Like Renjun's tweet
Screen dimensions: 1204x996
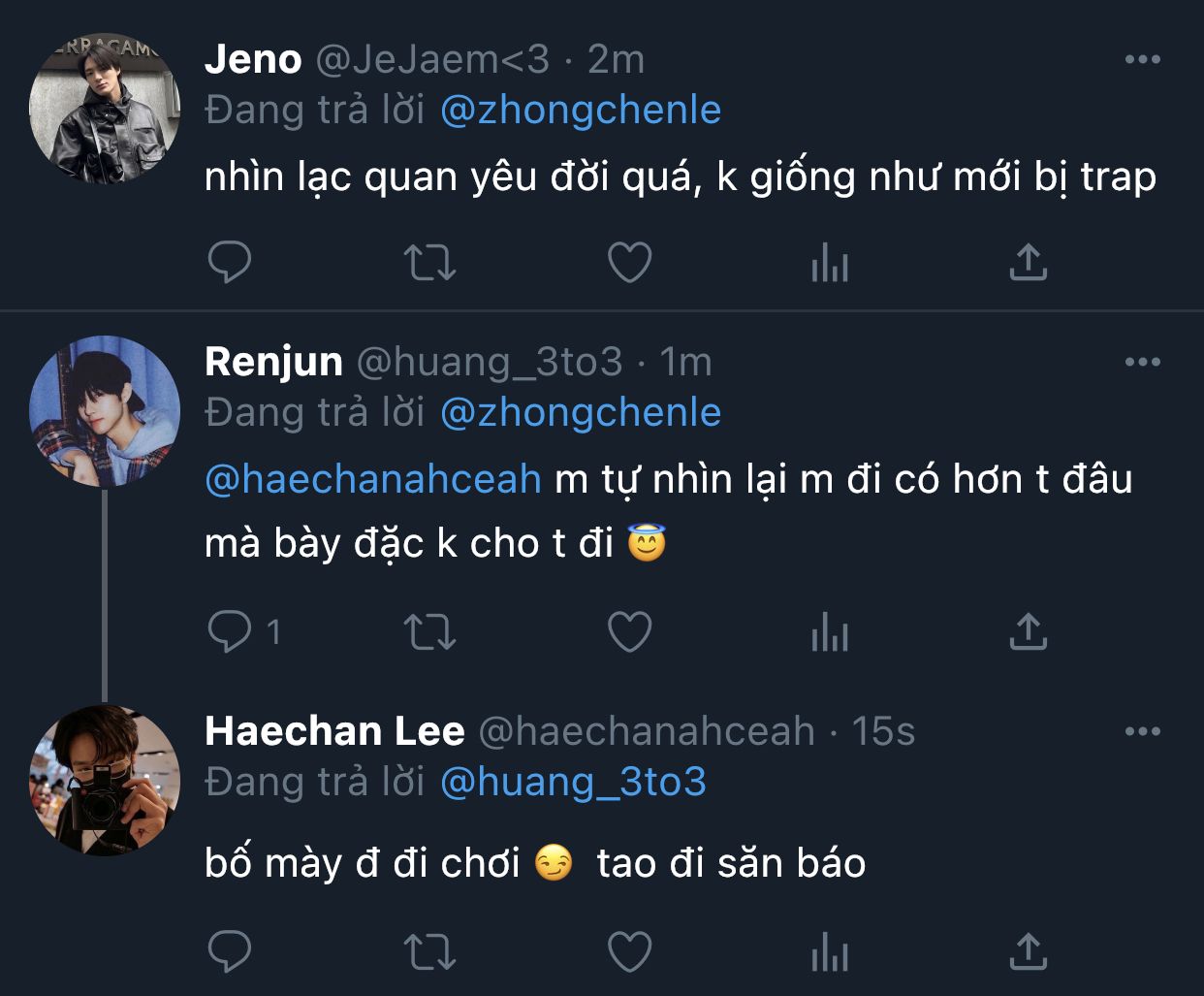[x=629, y=632]
